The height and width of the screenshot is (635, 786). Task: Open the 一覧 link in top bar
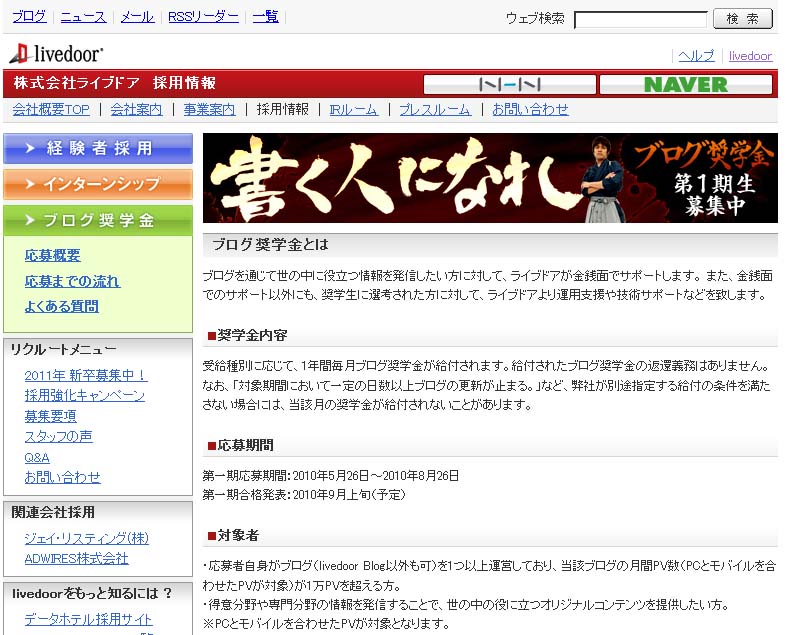click(265, 17)
